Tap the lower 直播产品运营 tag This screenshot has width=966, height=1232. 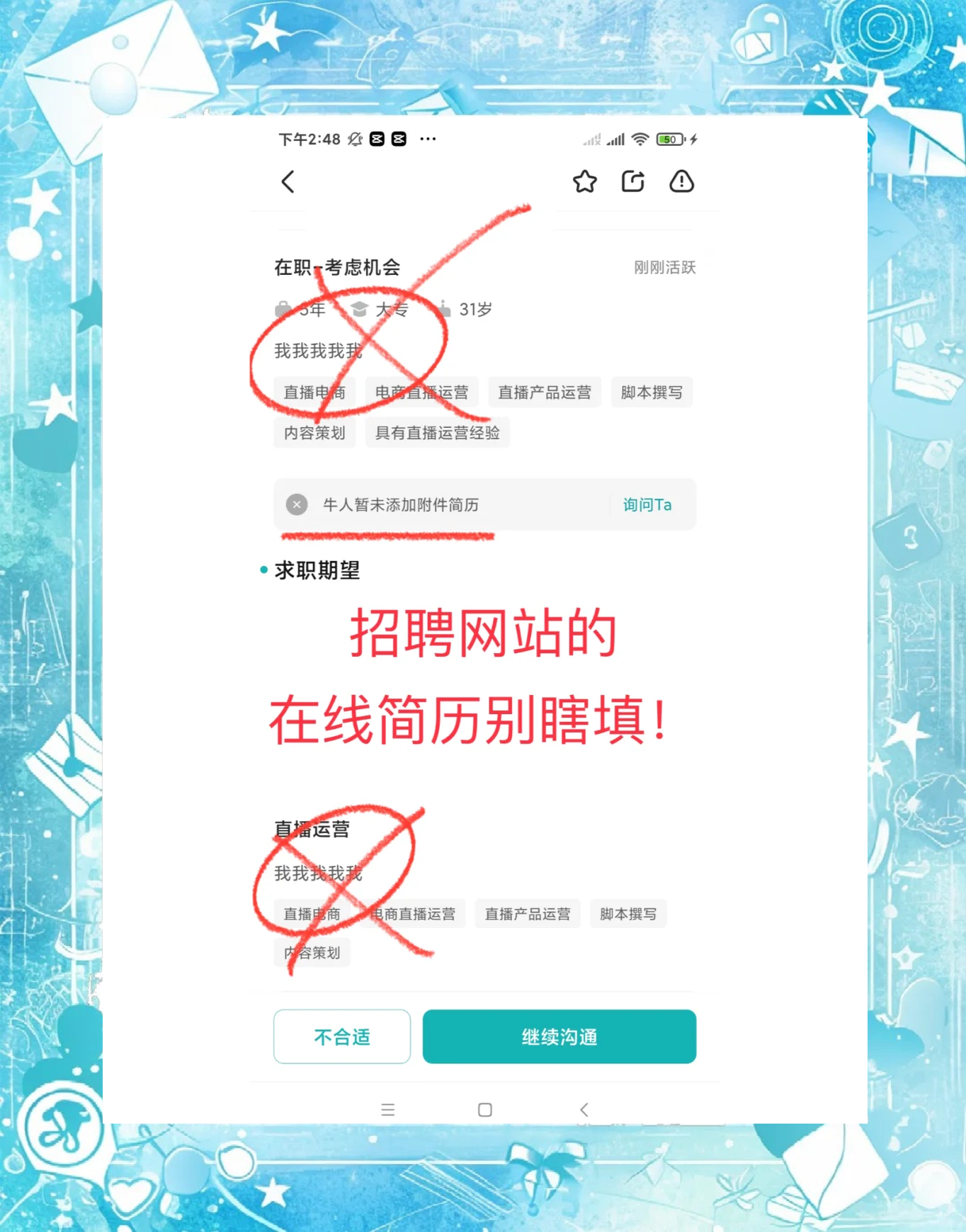coord(528,914)
